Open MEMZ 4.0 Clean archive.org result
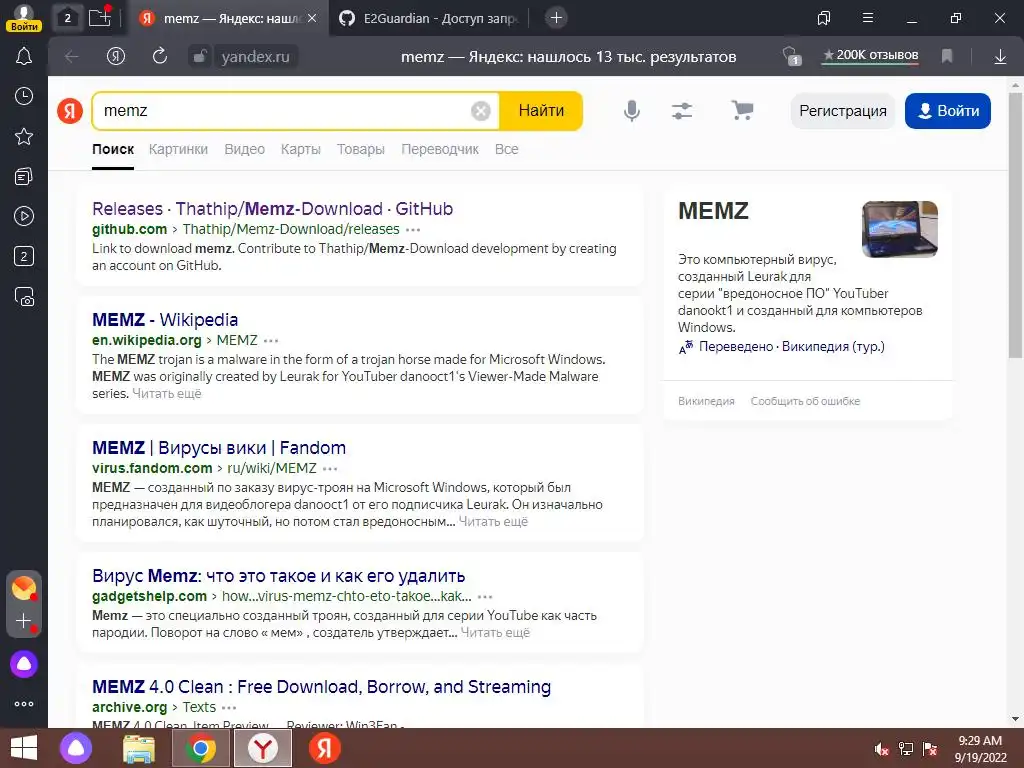The height and width of the screenshot is (768, 1024). tap(321, 687)
